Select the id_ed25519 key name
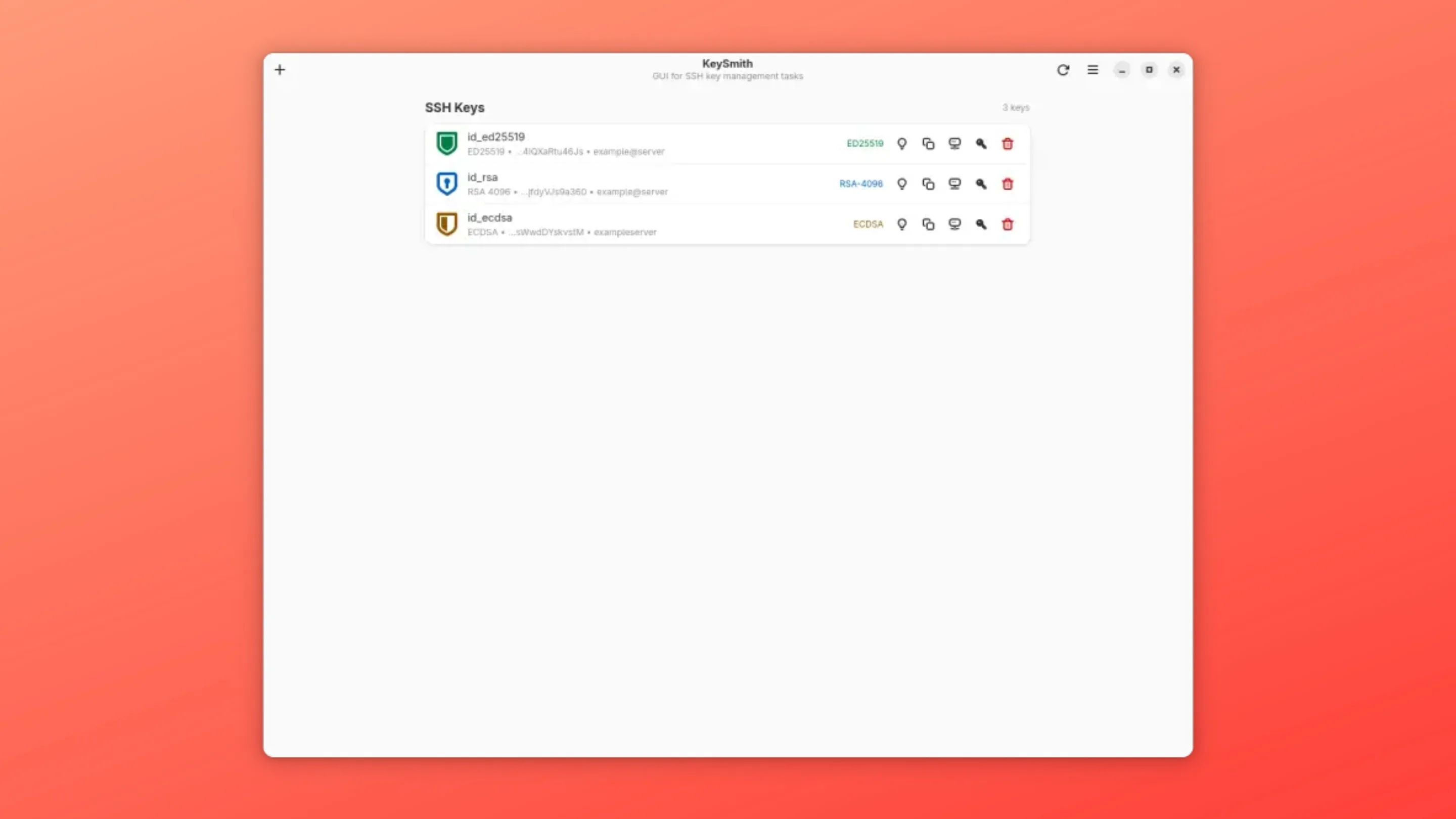This screenshot has width=1456, height=819. tap(495, 137)
